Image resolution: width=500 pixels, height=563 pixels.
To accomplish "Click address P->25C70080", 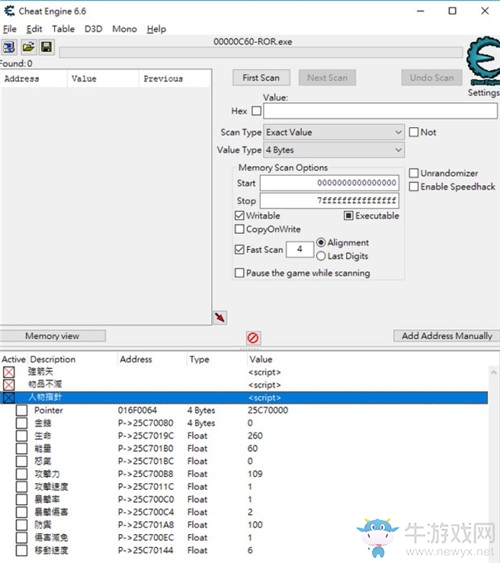I will (145, 423).
